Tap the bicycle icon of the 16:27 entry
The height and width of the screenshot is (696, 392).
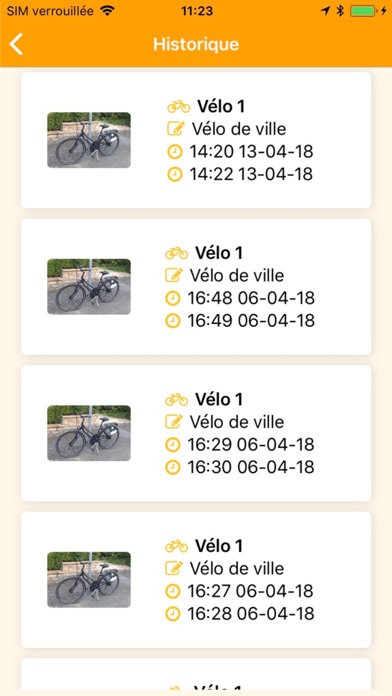pyautogui.click(x=177, y=546)
